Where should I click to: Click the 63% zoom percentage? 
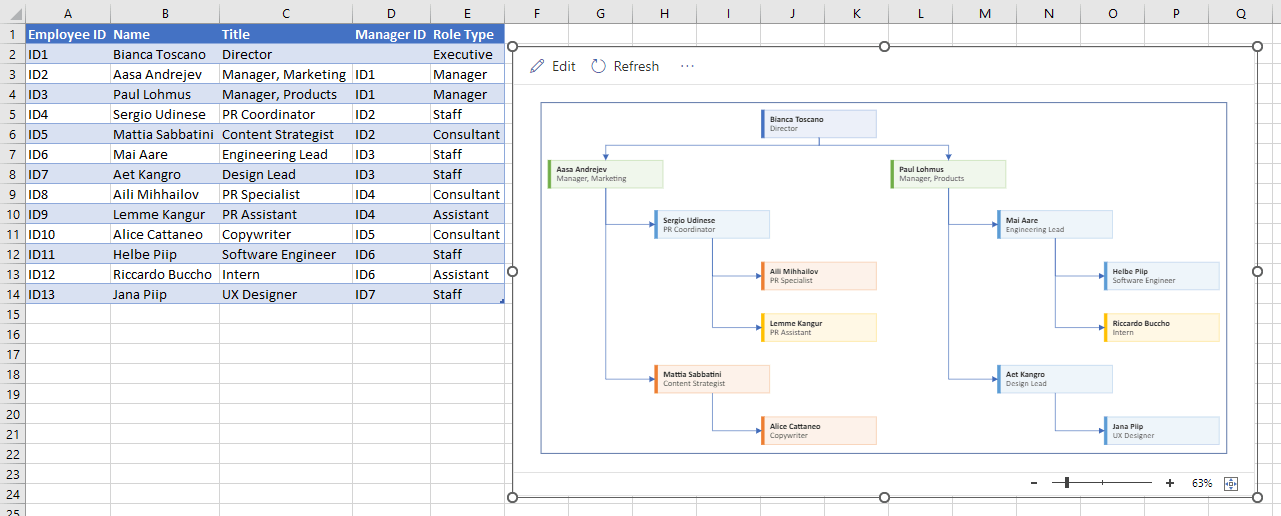point(1202,483)
